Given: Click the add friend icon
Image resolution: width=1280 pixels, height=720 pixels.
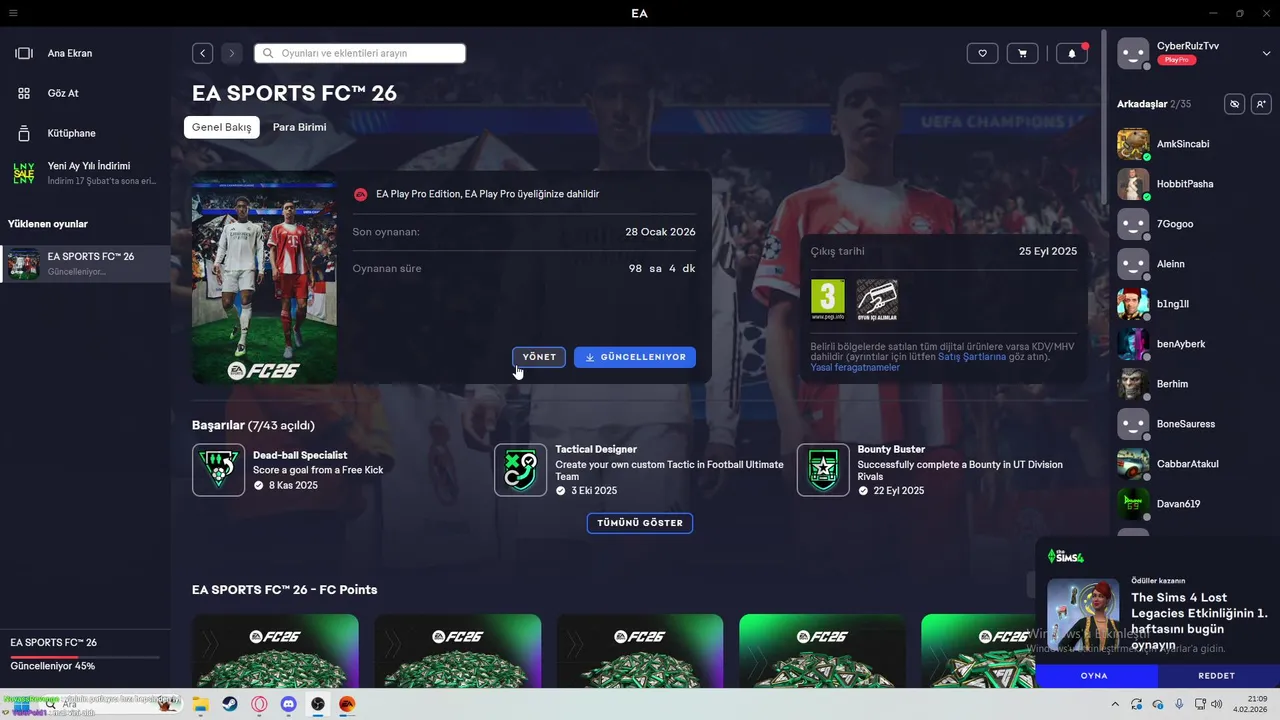Looking at the screenshot, I should tap(1261, 104).
